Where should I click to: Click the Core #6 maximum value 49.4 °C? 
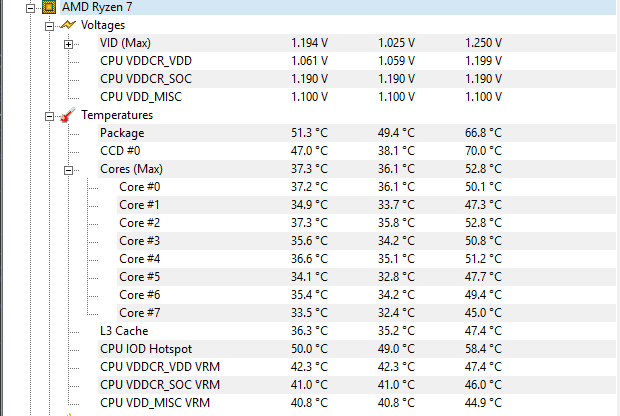click(x=484, y=295)
